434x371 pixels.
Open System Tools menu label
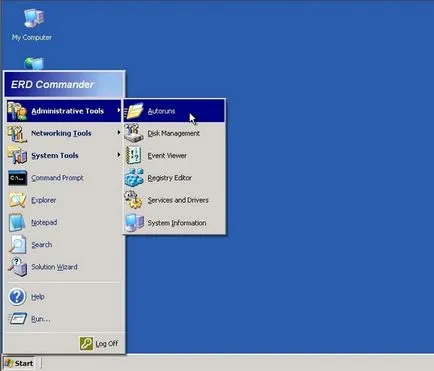55,156
